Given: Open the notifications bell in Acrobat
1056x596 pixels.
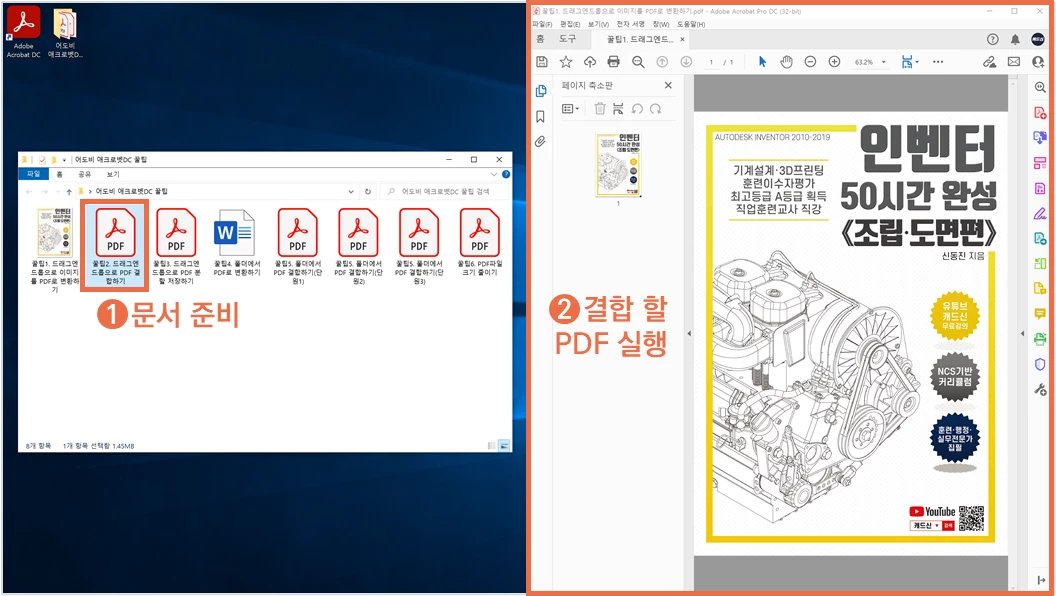Looking at the screenshot, I should pyautogui.click(x=1015, y=40).
